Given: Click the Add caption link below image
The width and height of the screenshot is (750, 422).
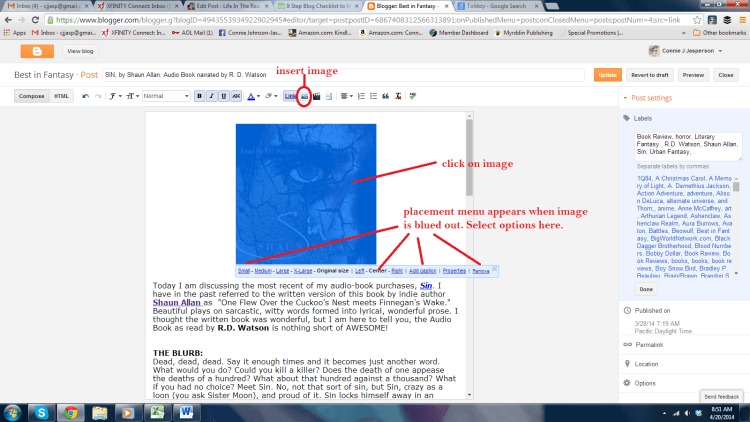Looking at the screenshot, I should pos(423,270).
